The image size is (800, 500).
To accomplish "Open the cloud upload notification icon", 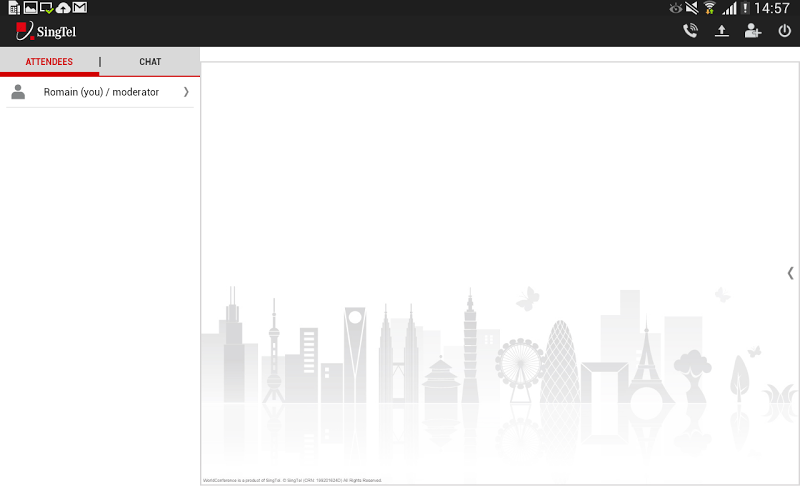I will pyautogui.click(x=63, y=8).
